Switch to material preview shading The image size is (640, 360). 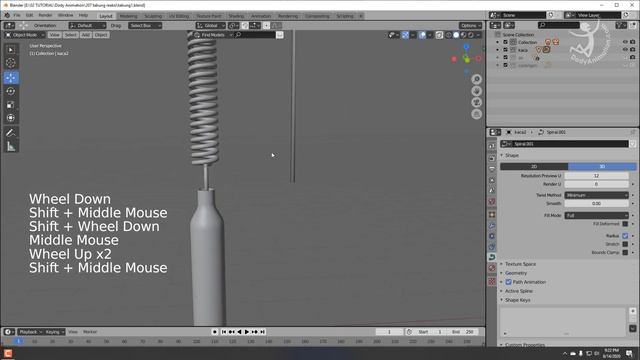click(463, 35)
